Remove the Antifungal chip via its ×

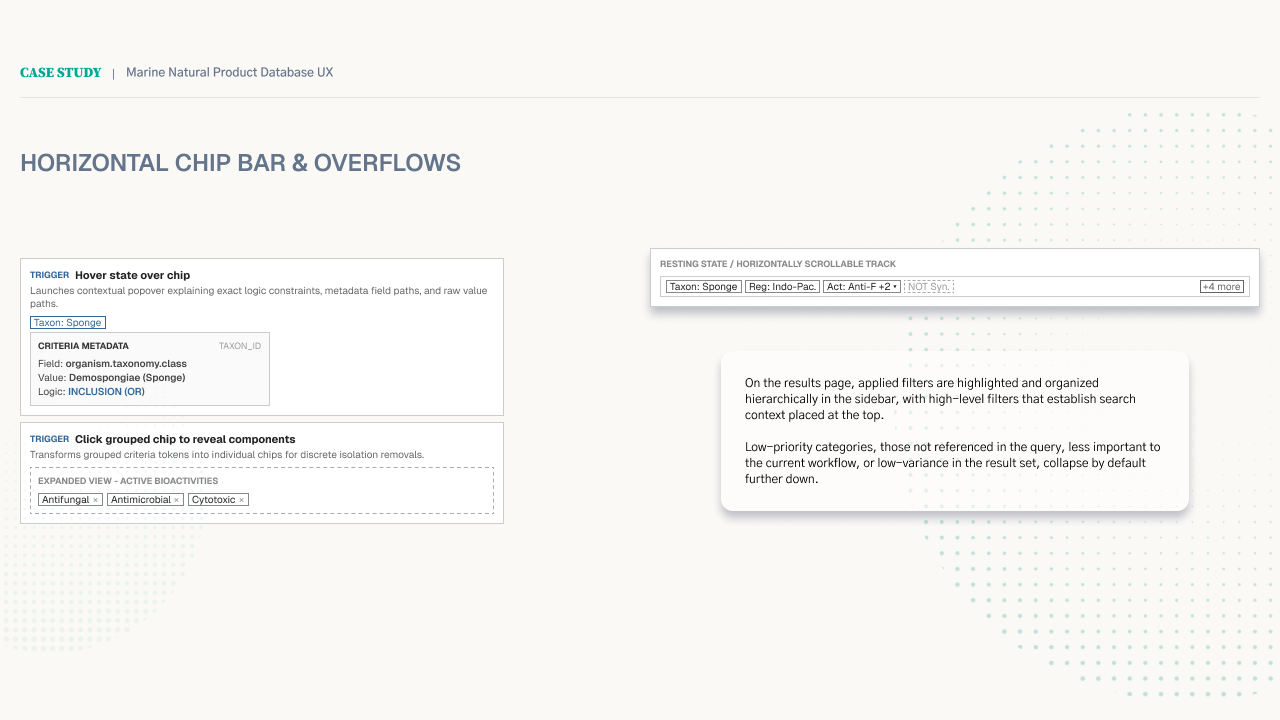(96, 500)
